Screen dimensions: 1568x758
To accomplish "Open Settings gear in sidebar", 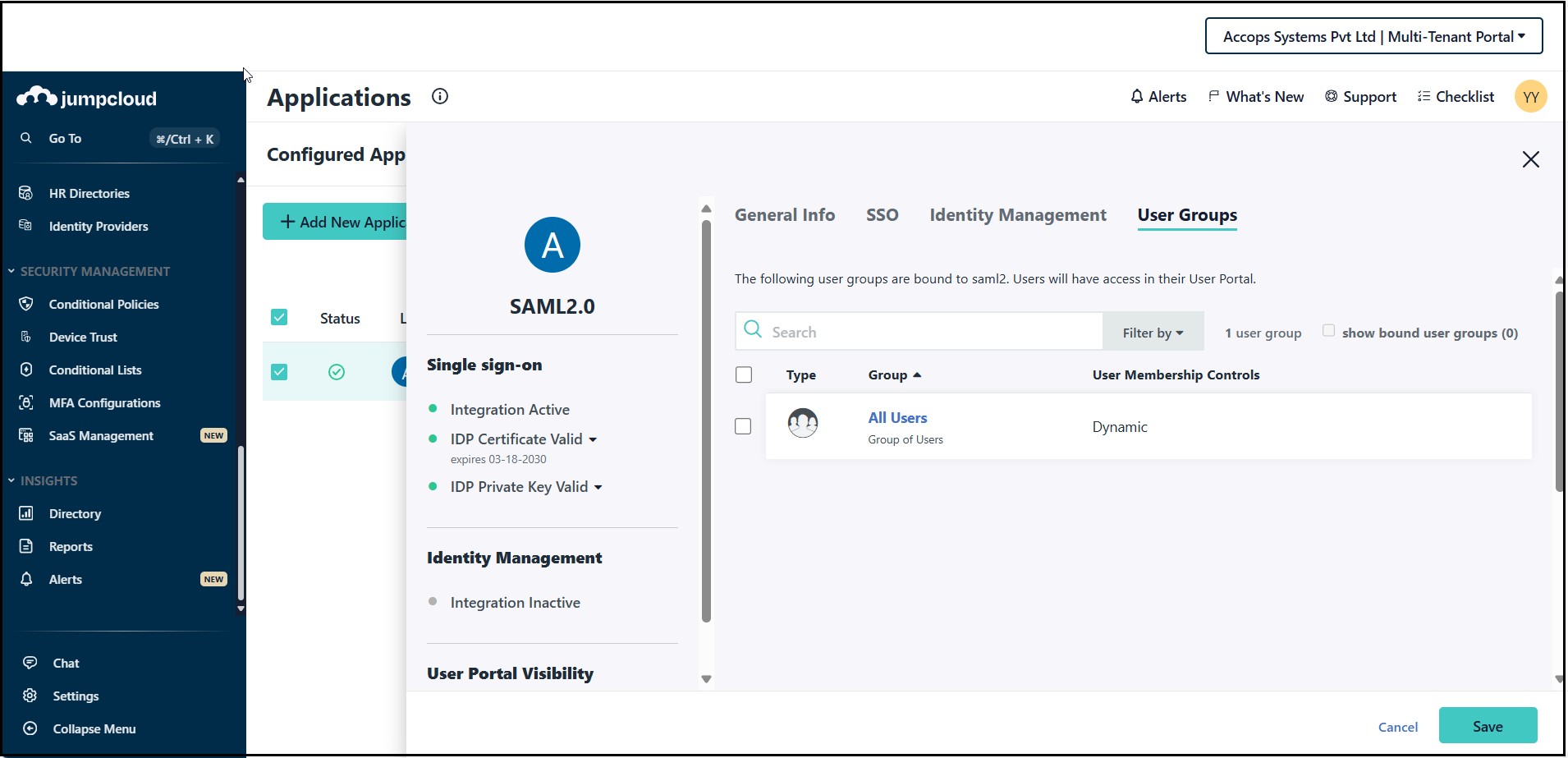I will 30,696.
